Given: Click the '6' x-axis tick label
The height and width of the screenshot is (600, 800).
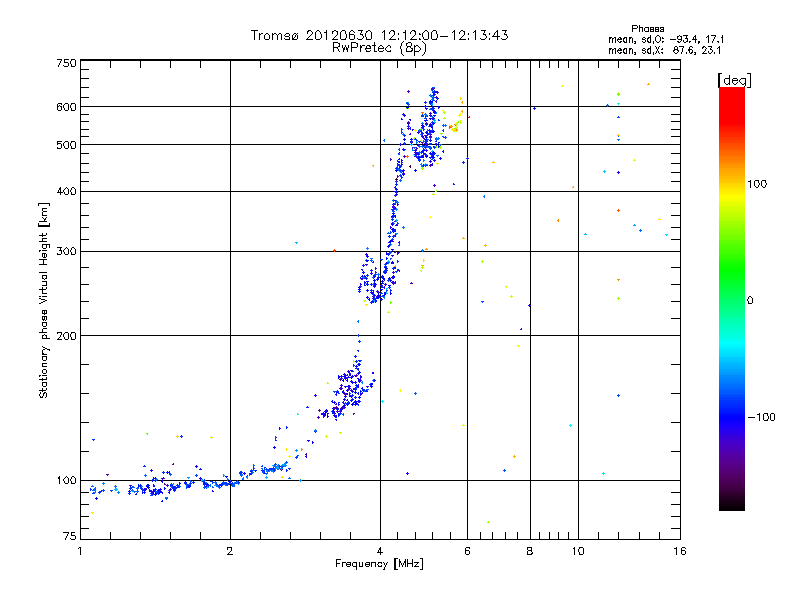Looking at the screenshot, I should click(467, 551).
